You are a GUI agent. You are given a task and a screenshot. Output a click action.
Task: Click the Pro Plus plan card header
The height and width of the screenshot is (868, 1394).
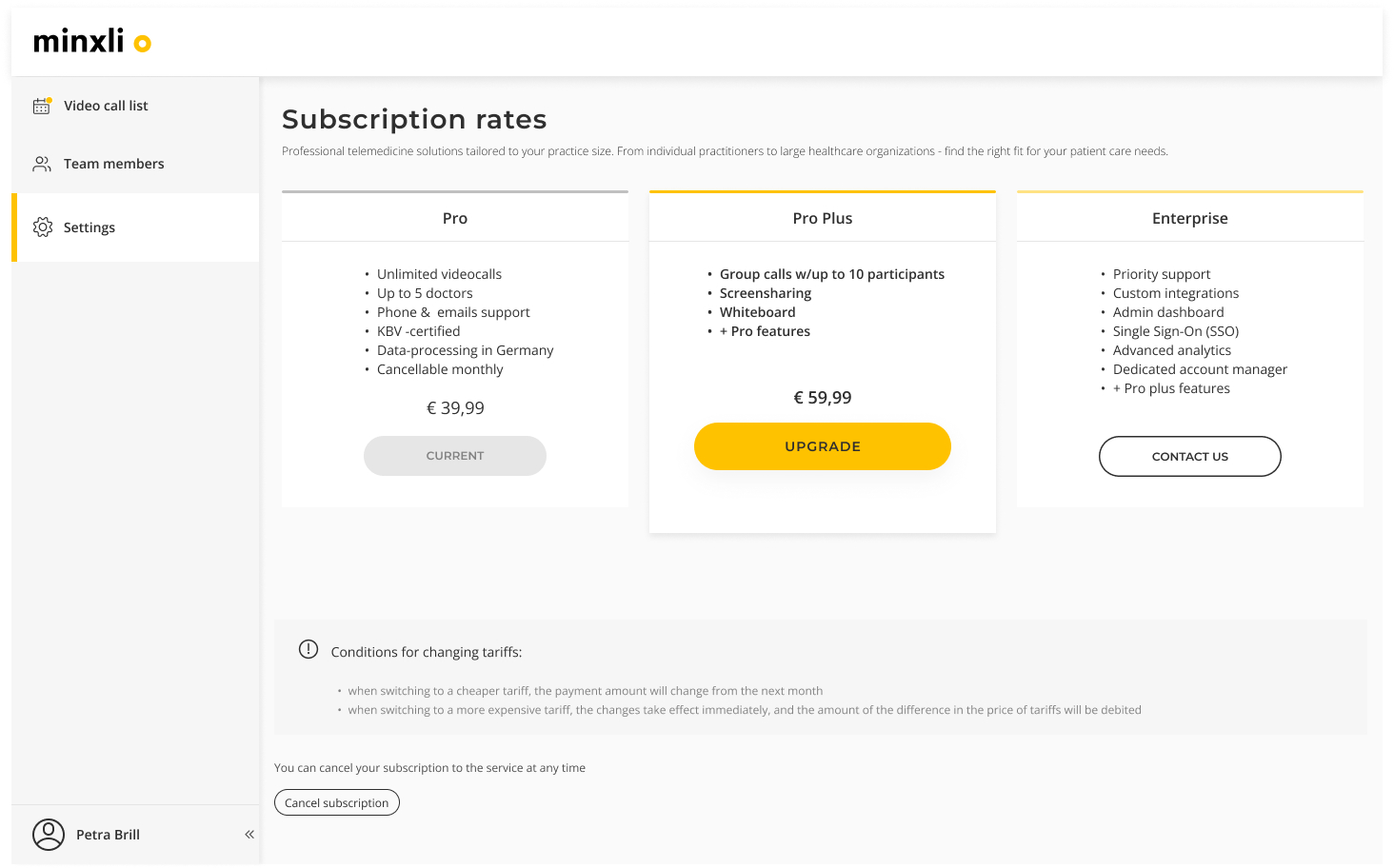click(x=823, y=218)
